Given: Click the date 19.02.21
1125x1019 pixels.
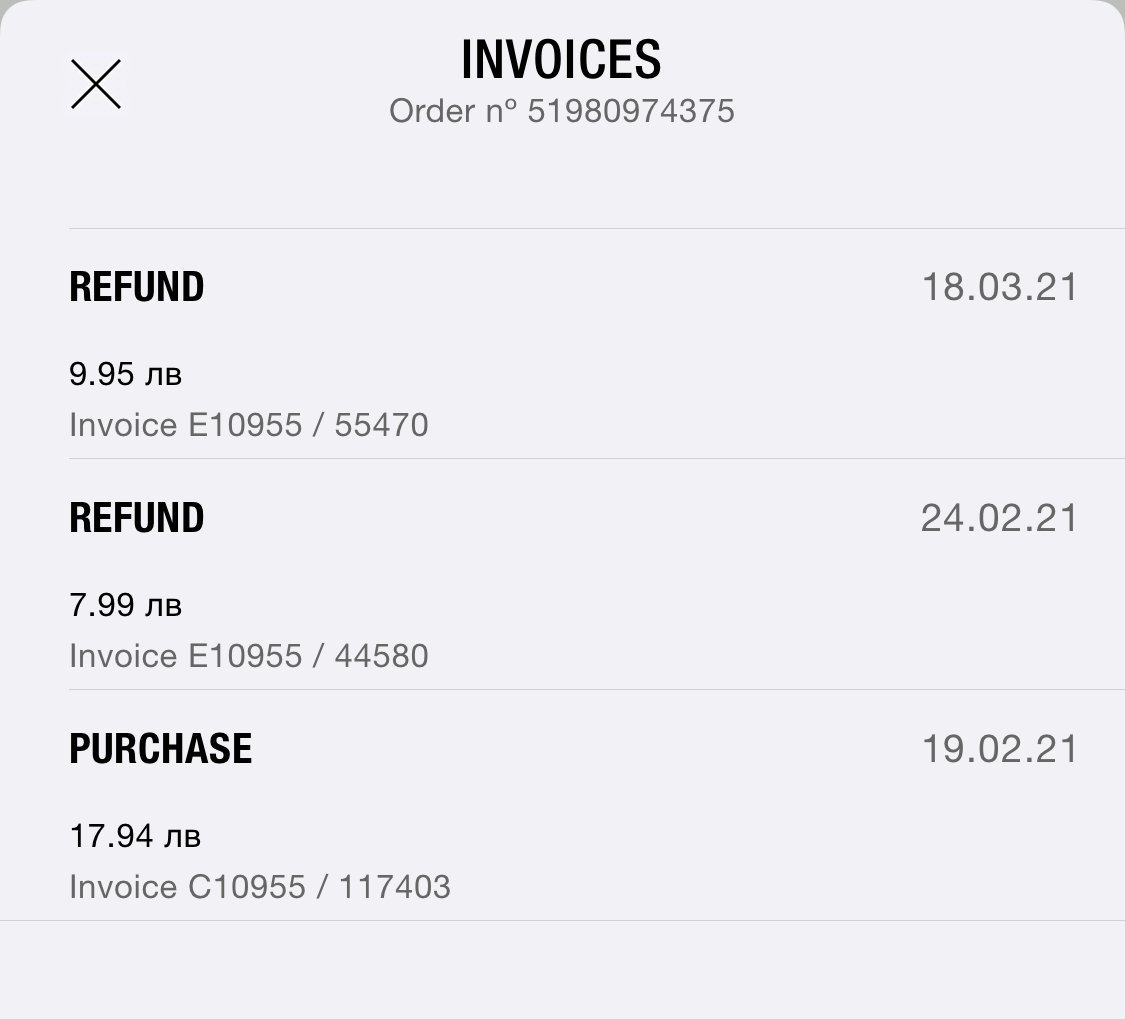Looking at the screenshot, I should click(999, 750).
